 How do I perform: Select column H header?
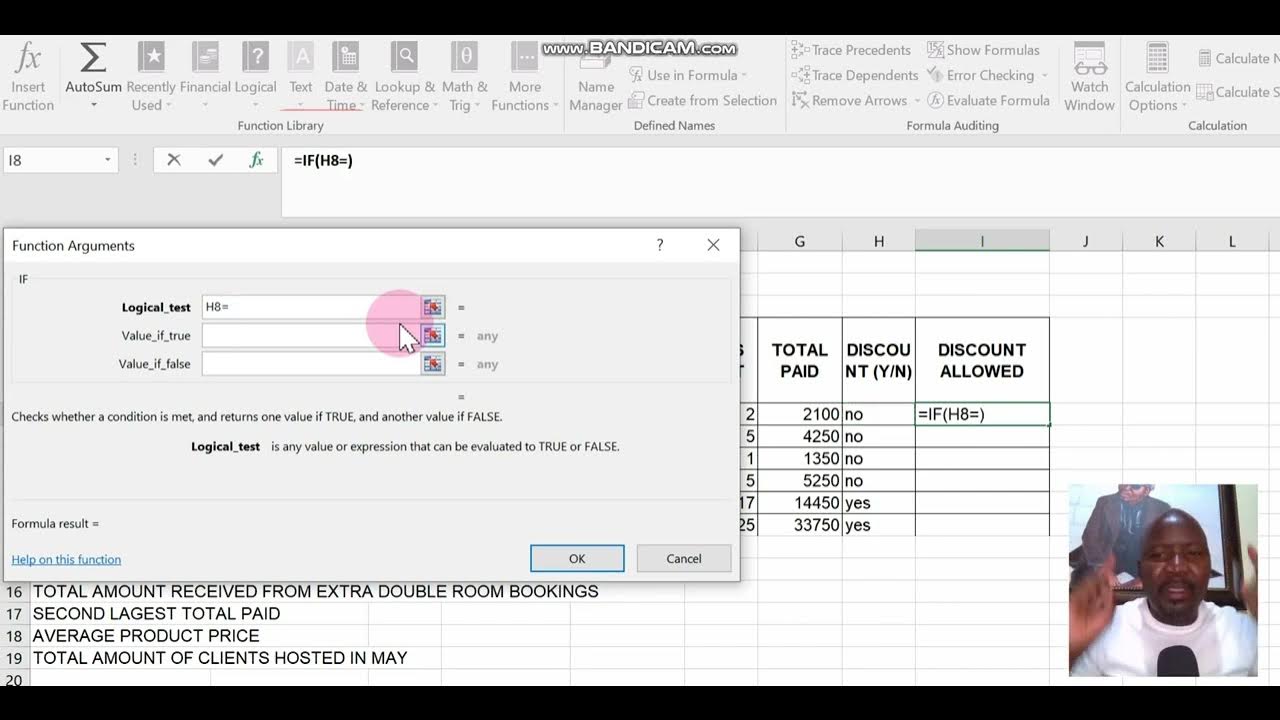(878, 241)
